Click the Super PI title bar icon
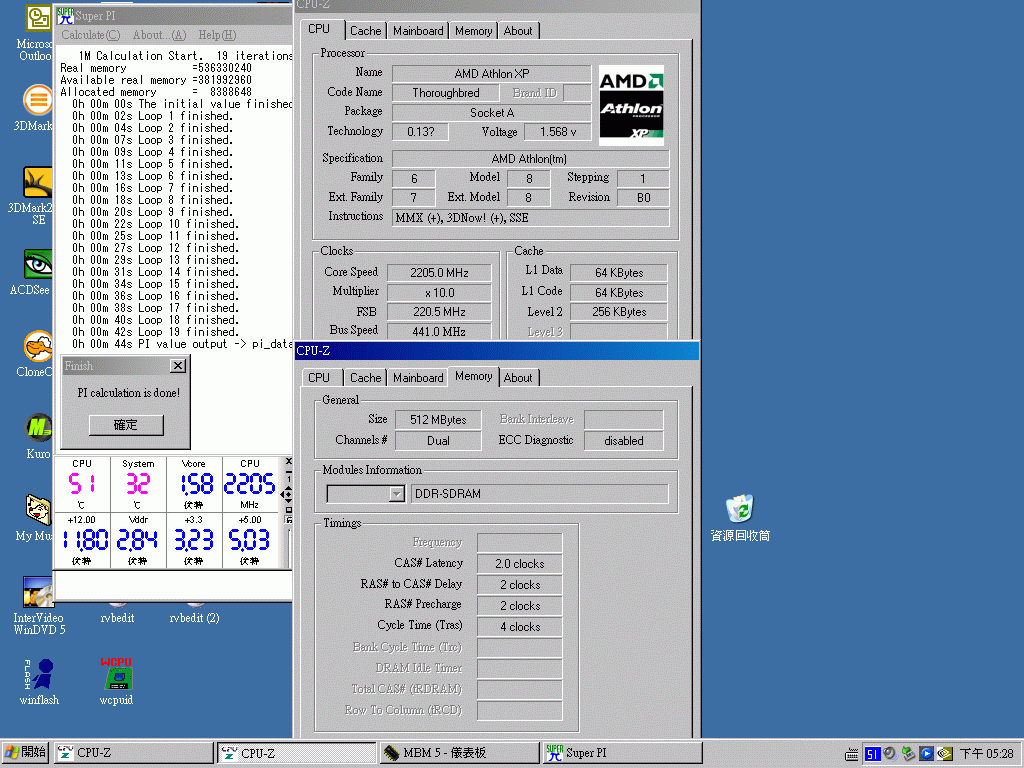Screen dimensions: 1024x768 [65, 16]
